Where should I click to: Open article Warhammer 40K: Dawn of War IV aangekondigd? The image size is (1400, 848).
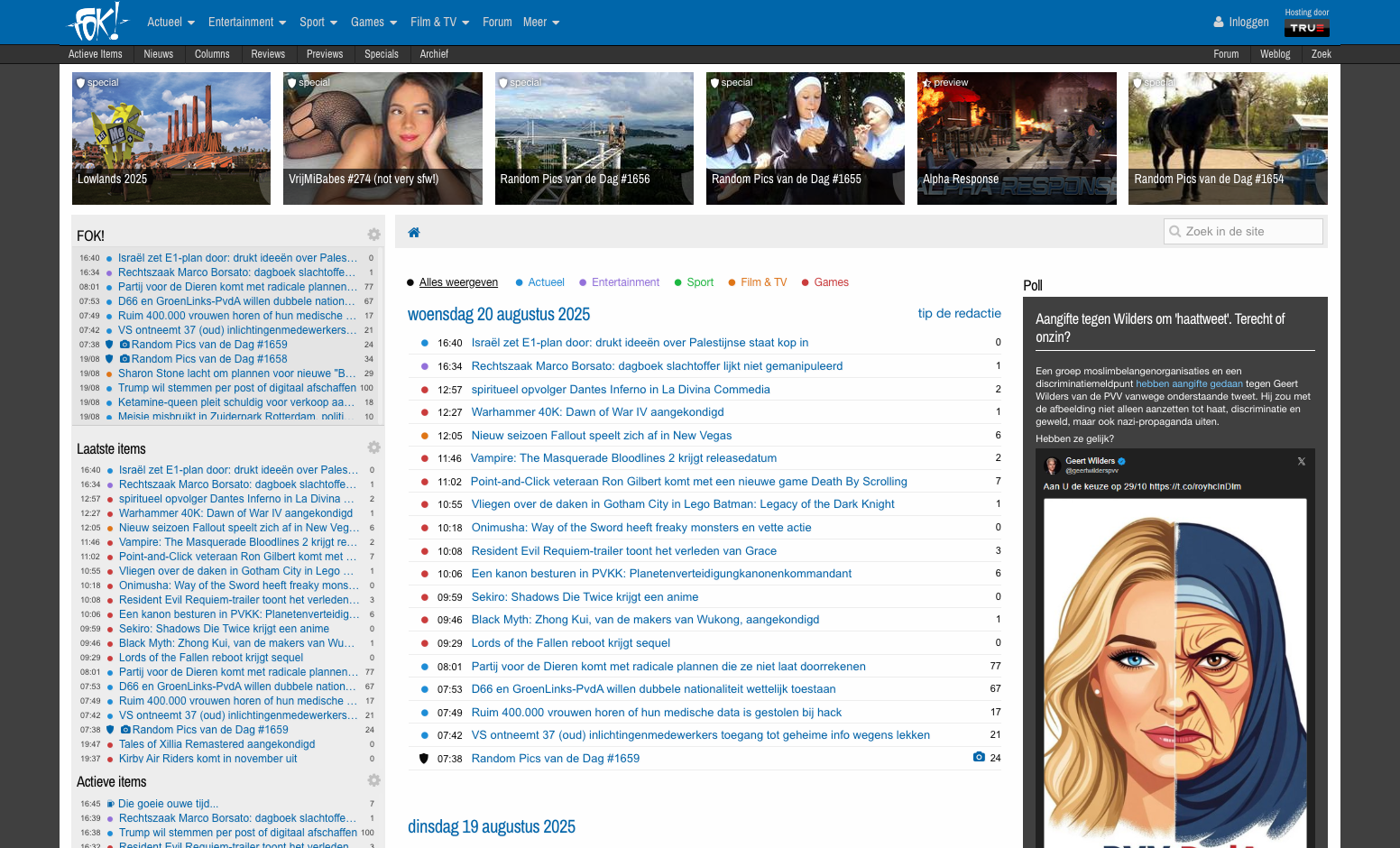point(597,412)
